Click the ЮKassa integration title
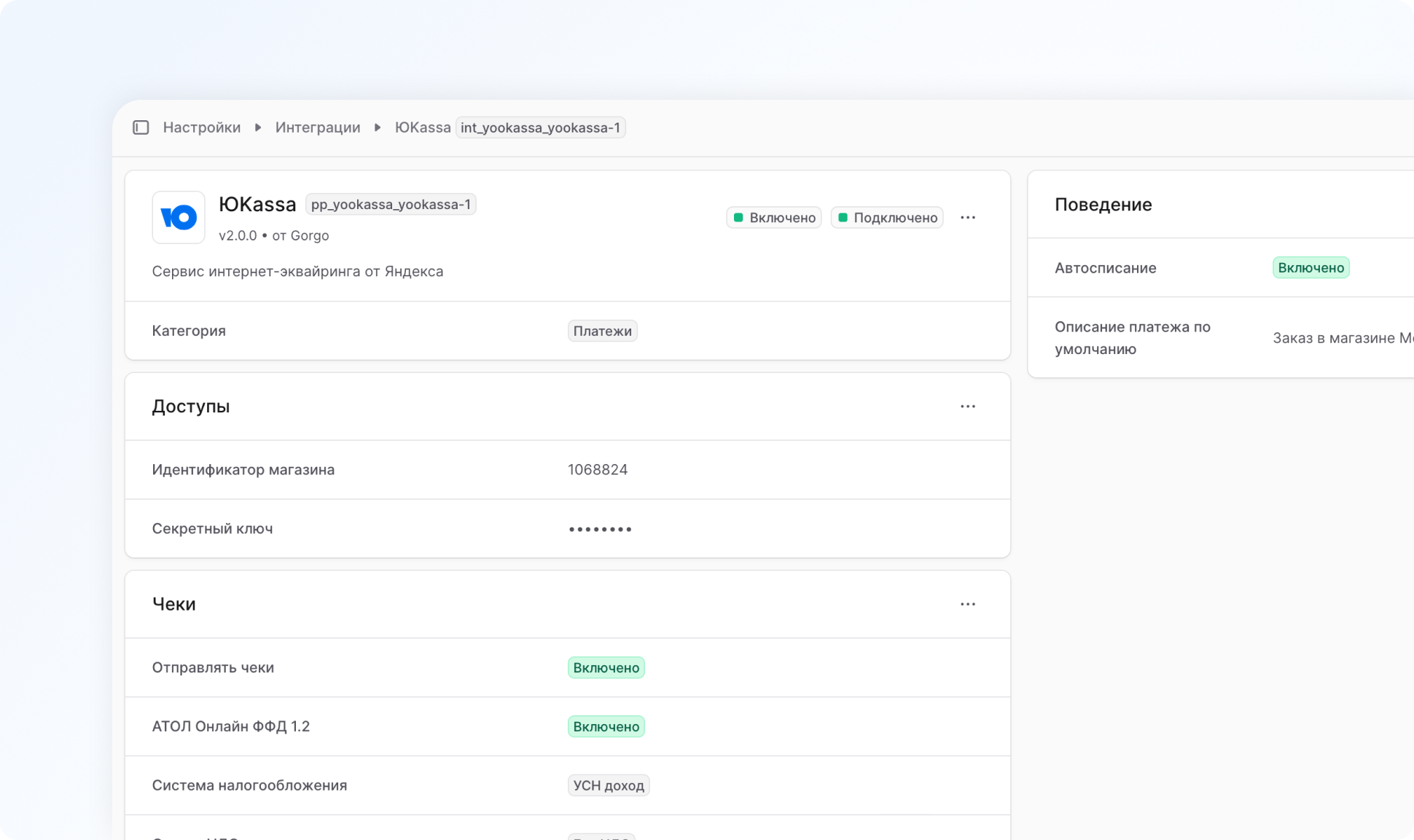This screenshot has width=1414, height=840. coord(257,204)
